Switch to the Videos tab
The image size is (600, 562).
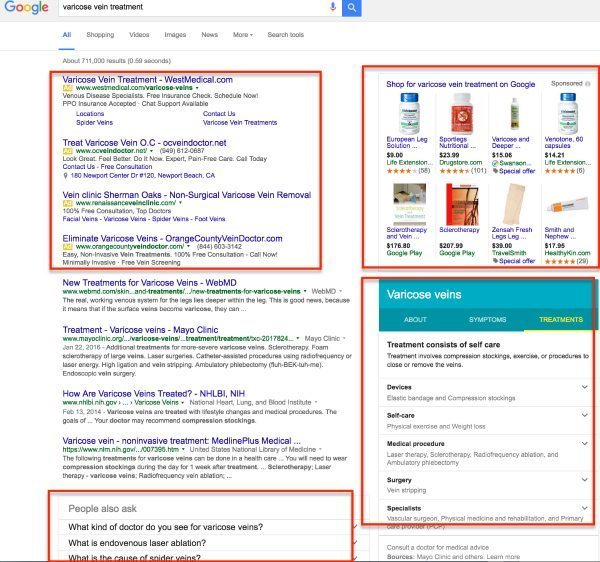pyautogui.click(x=139, y=35)
